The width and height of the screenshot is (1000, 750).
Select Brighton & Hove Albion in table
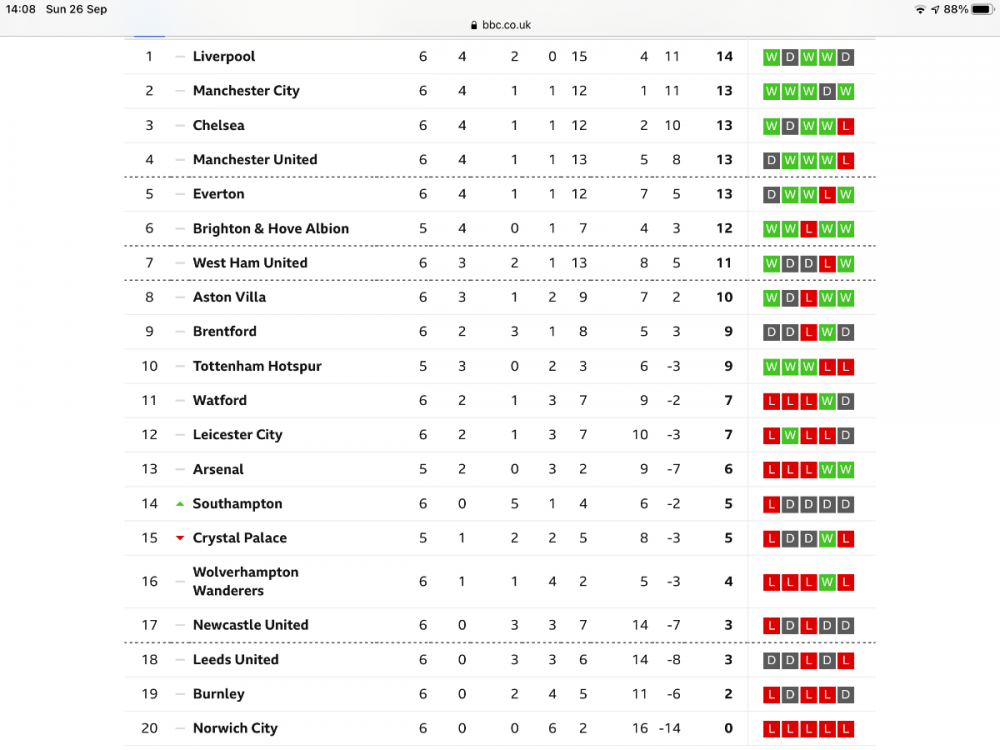click(271, 229)
